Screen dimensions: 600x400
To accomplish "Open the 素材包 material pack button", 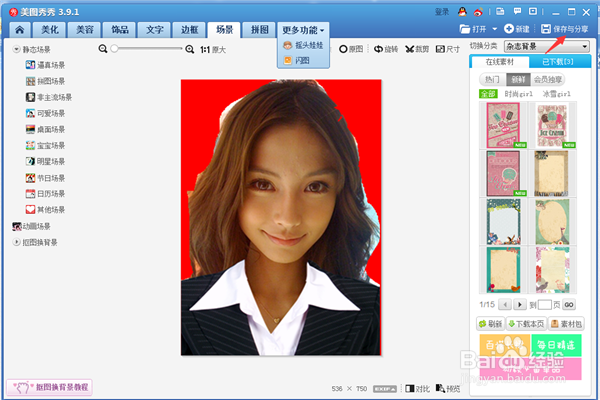I will point(566,324).
